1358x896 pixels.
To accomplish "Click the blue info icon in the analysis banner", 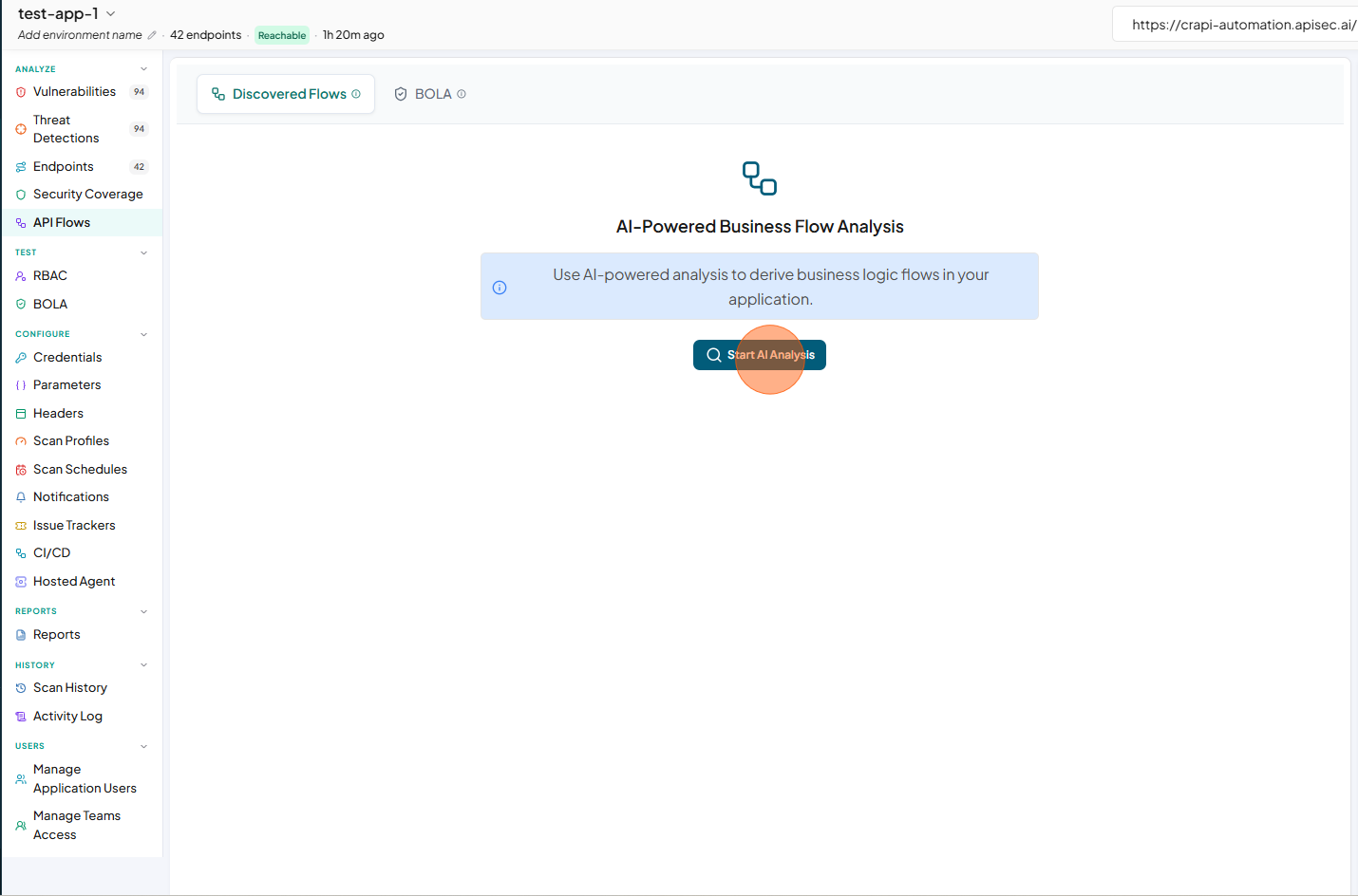I will point(500,288).
